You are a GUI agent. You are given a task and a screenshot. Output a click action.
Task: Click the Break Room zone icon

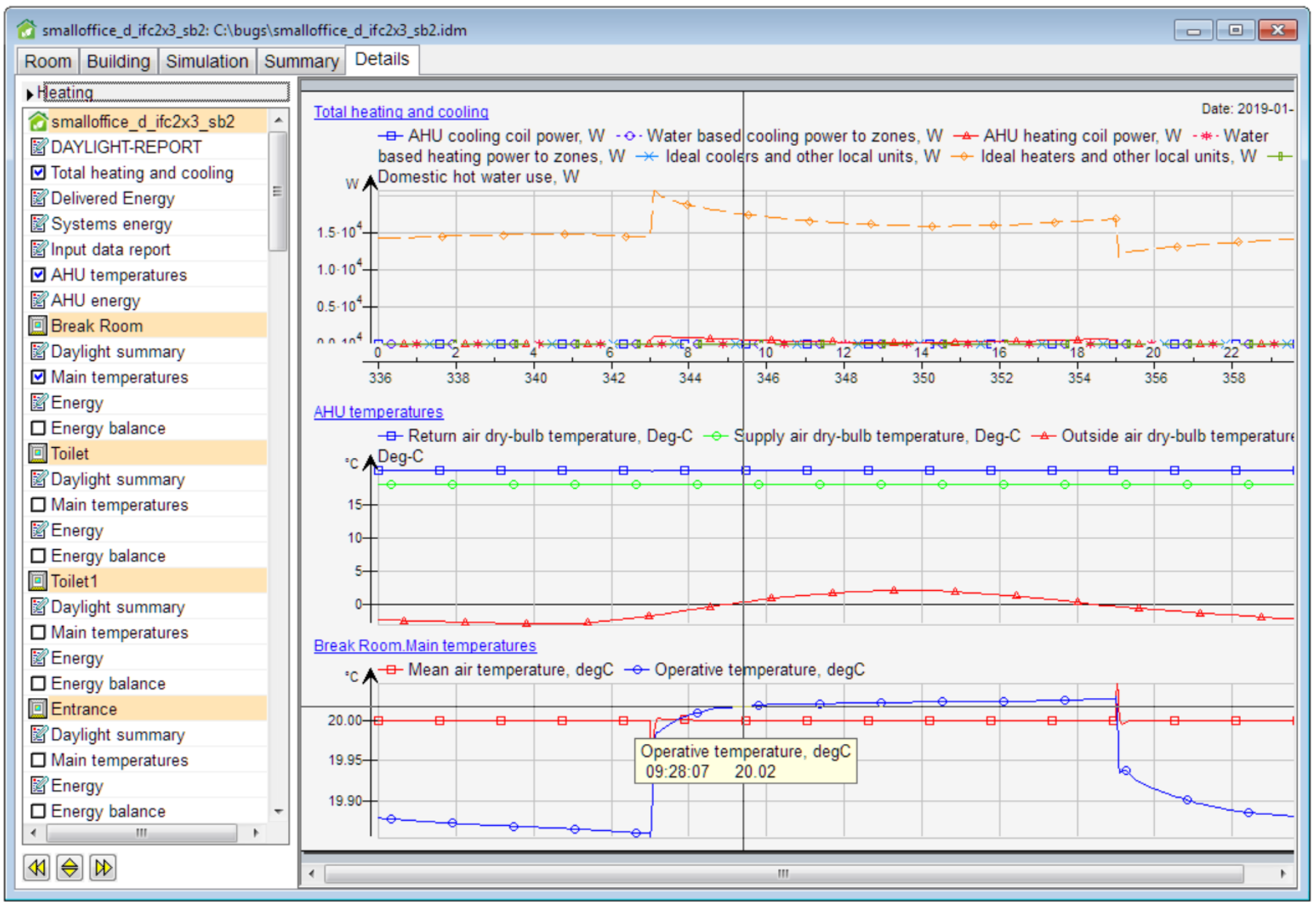pos(38,326)
